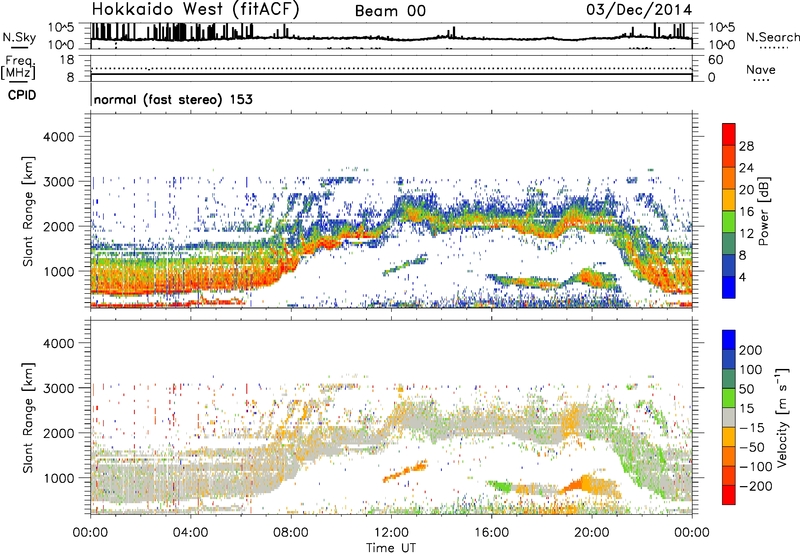800x554 pixels.
Task: Pick the bright blue top segment of Velocity colorbar
Action: (x=729, y=340)
